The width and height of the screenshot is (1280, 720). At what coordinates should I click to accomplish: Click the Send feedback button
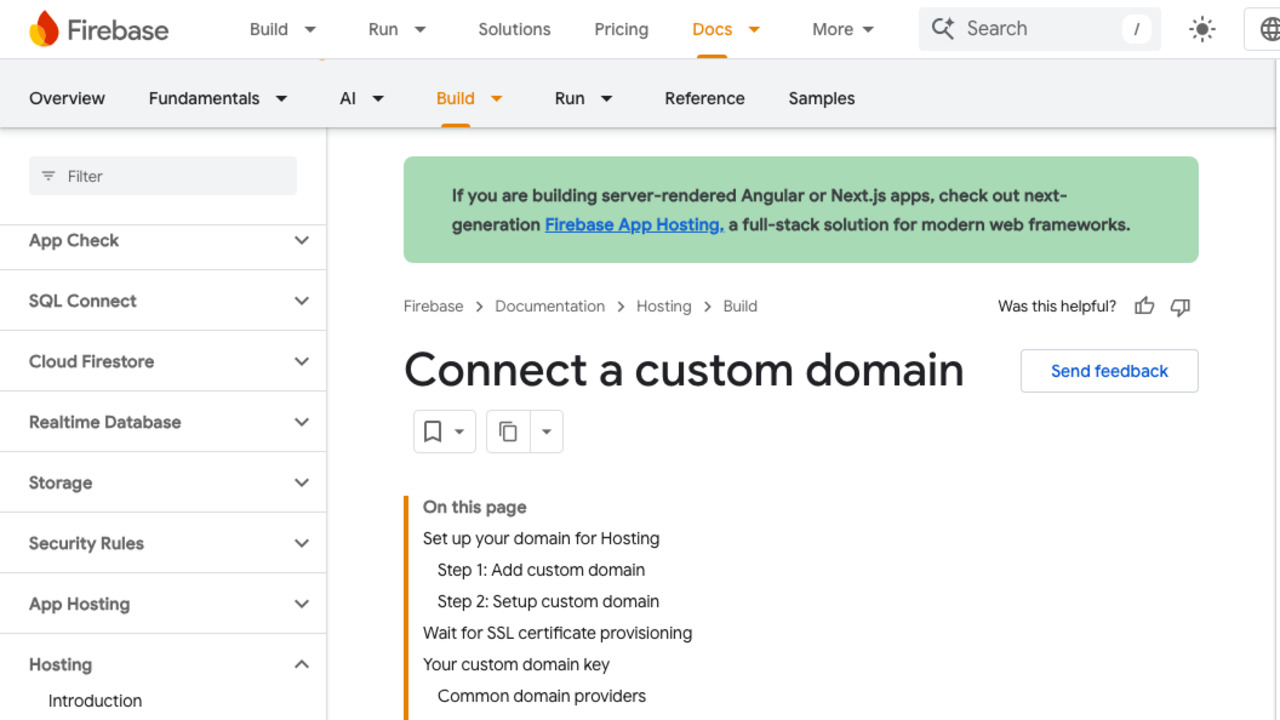[x=1109, y=371]
